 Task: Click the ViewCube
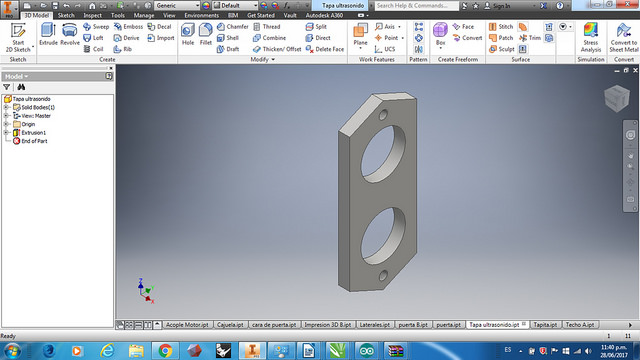pyautogui.click(x=617, y=98)
